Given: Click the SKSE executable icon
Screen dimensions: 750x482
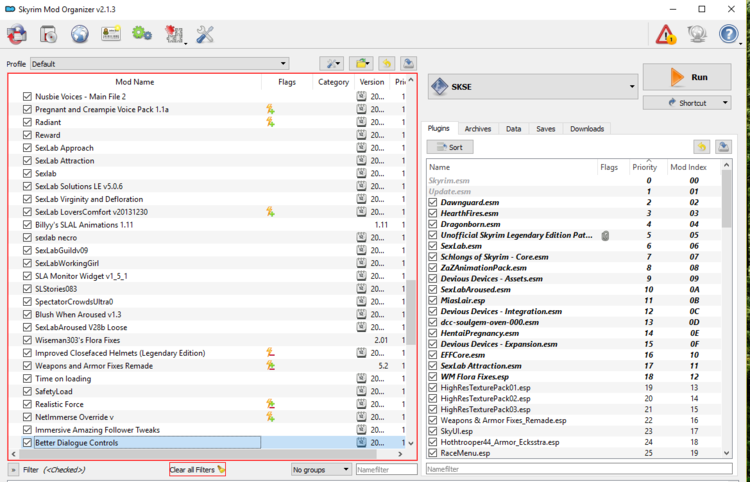Looking at the screenshot, I should click(439, 87).
